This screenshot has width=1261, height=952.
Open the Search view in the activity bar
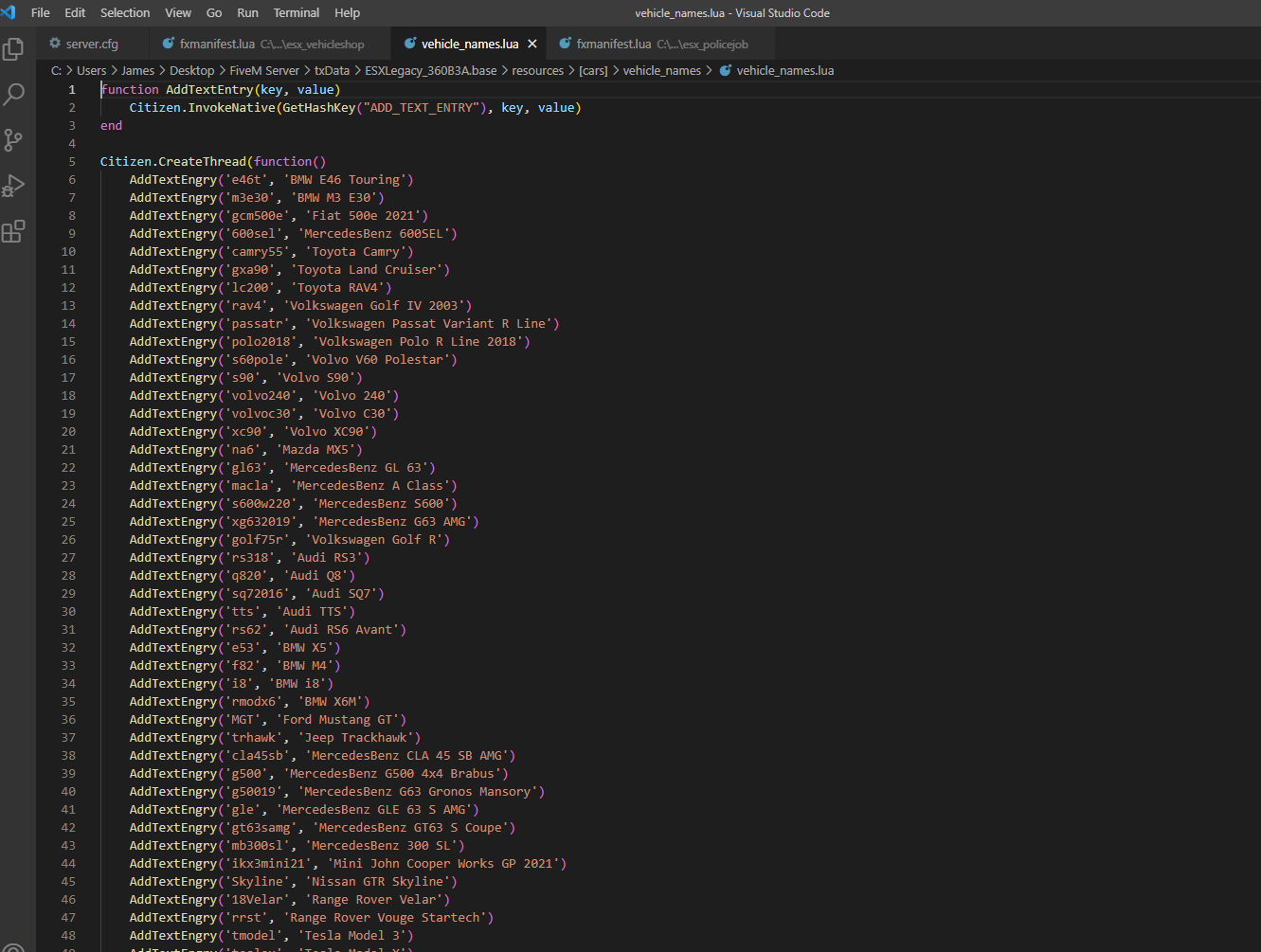point(13,94)
